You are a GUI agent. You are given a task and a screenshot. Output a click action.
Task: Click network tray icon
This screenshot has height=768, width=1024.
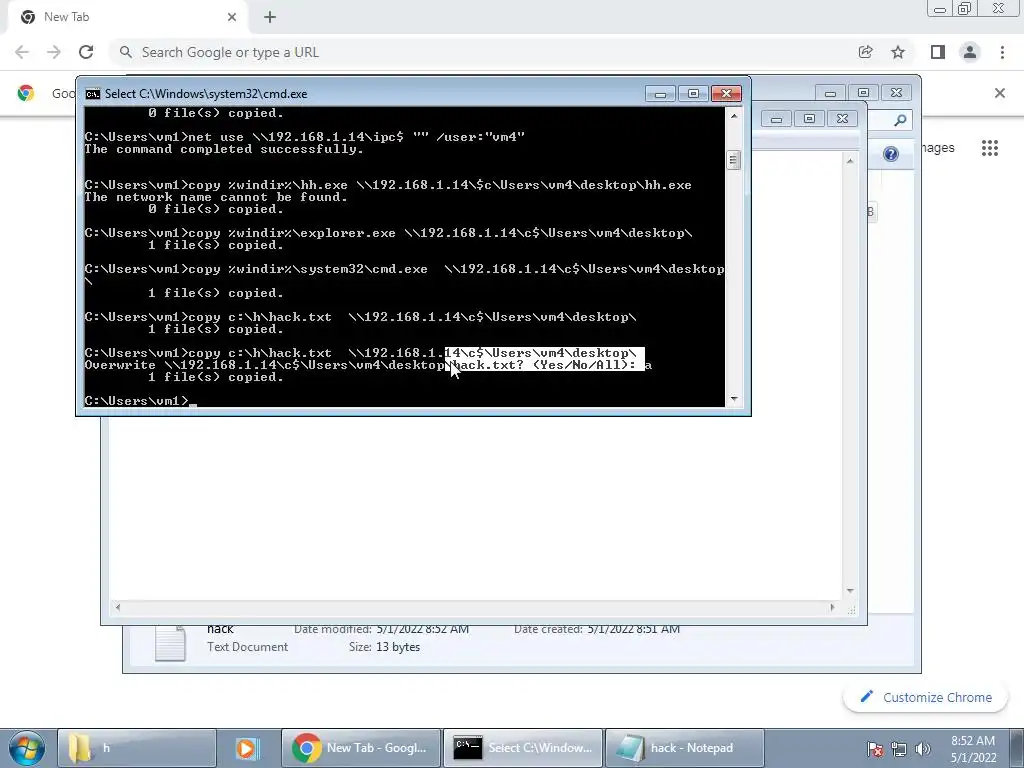899,749
